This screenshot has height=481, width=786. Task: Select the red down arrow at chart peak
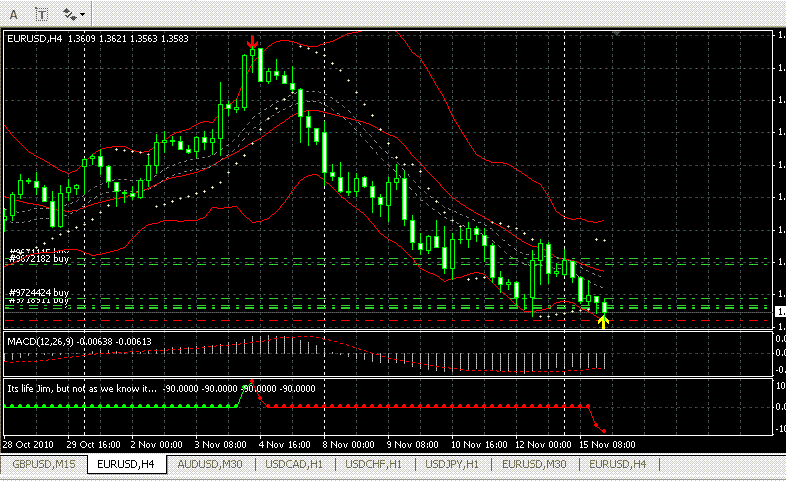252,42
